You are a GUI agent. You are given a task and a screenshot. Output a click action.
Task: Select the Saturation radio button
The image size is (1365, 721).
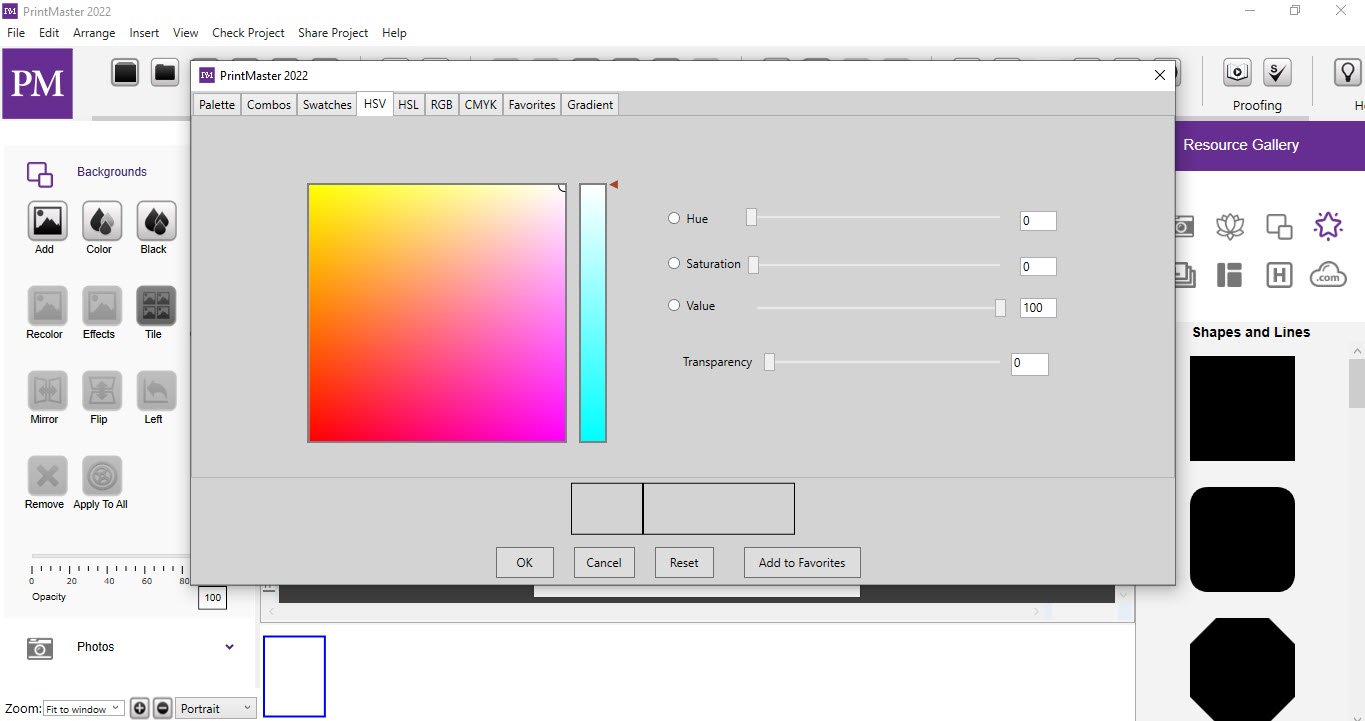(x=674, y=264)
